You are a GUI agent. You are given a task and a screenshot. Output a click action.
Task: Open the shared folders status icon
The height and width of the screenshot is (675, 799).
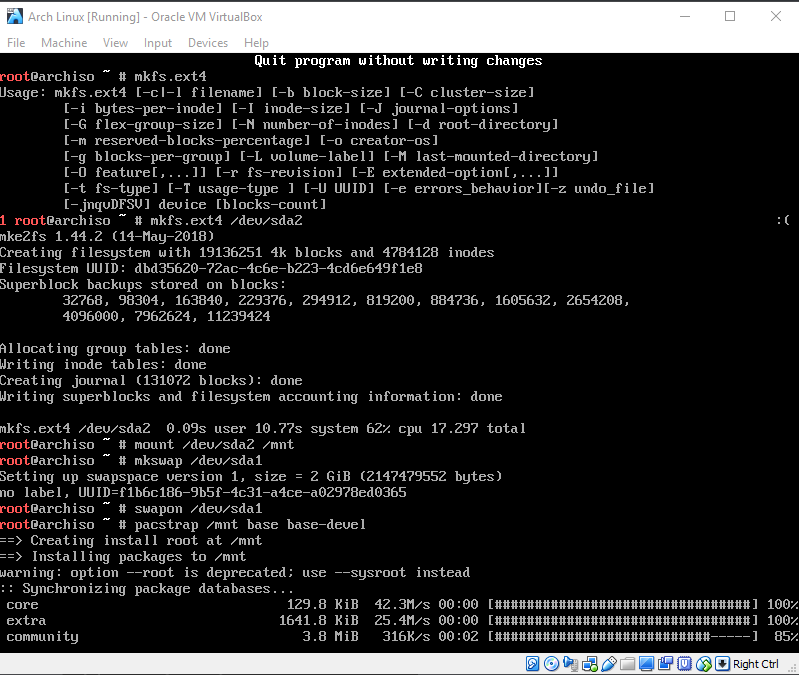point(628,664)
